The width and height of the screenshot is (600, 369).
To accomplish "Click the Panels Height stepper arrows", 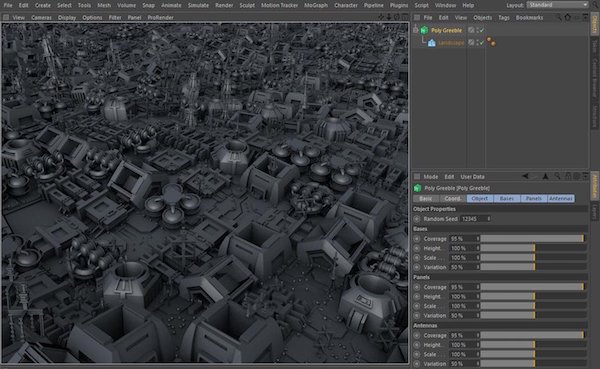I will click(478, 297).
